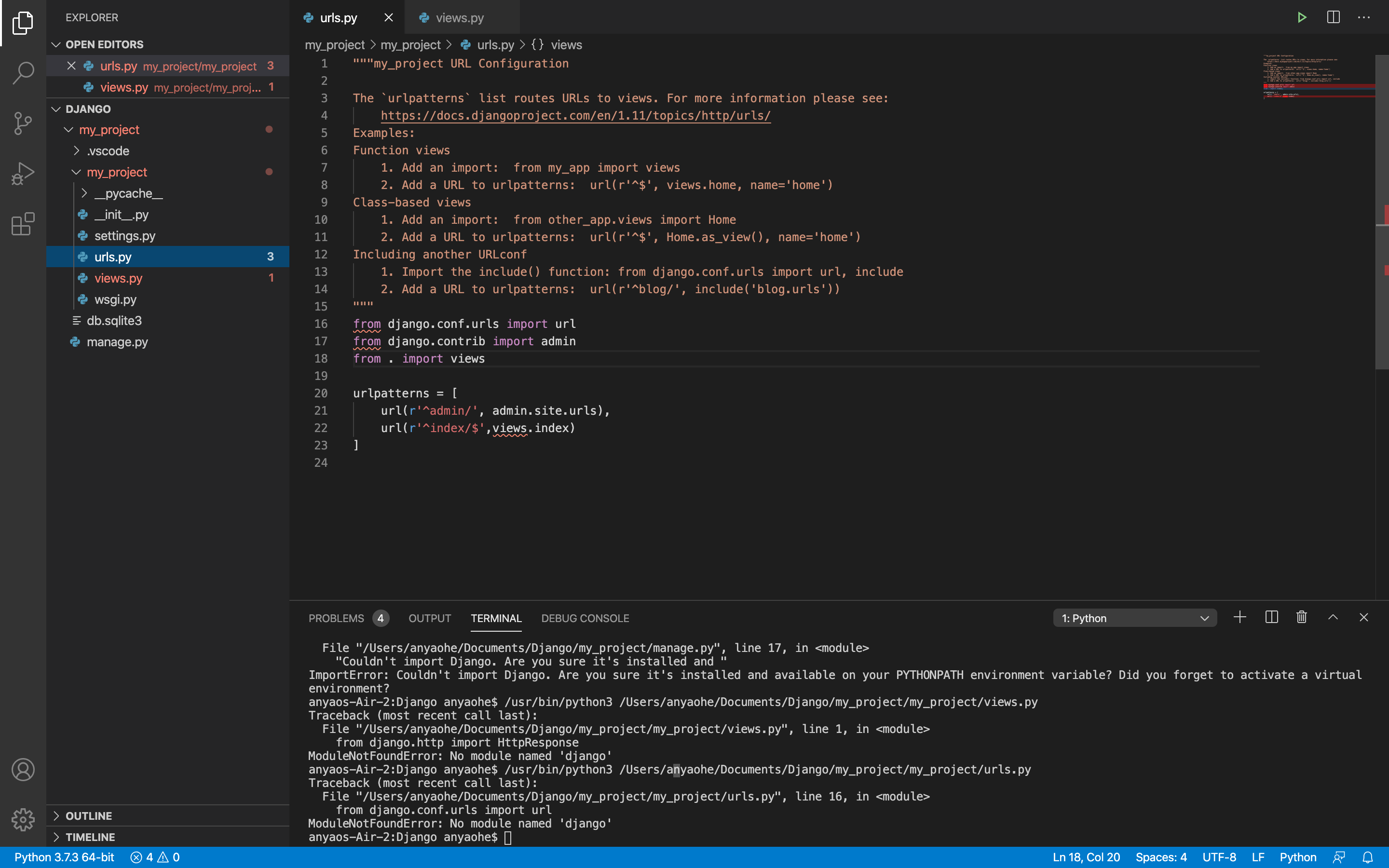Image resolution: width=1389 pixels, height=868 pixels.
Task: Open settings.py in the explorer
Action: [168, 236]
